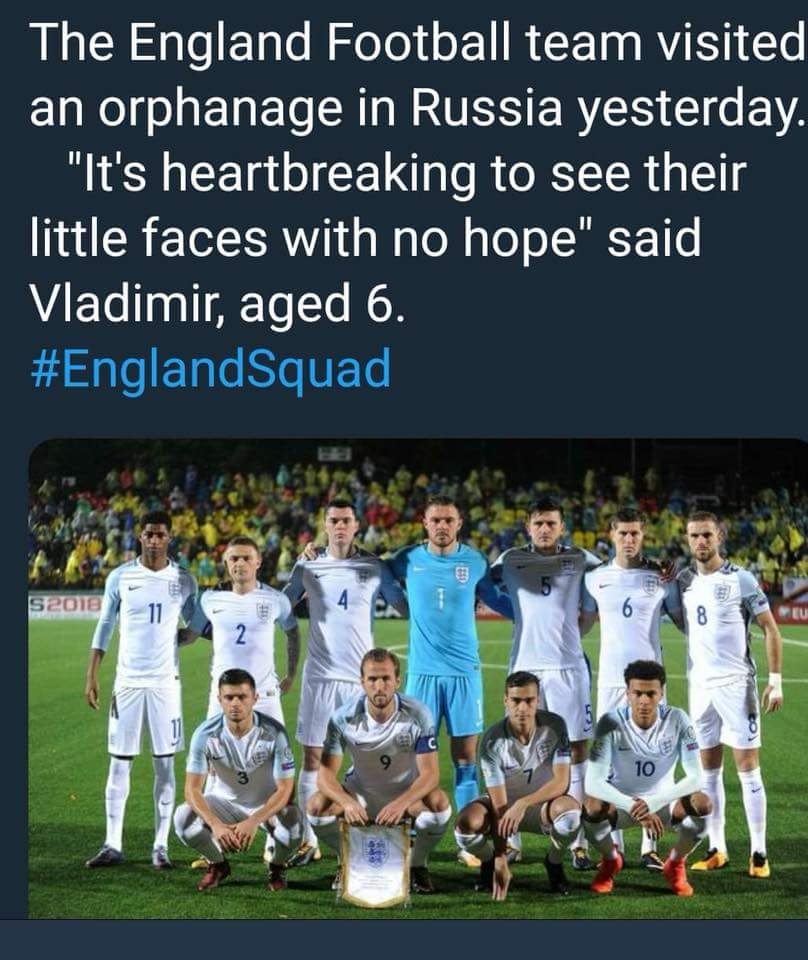Open the attached team photo
Screen dimensions: 808x960
pos(418,678)
